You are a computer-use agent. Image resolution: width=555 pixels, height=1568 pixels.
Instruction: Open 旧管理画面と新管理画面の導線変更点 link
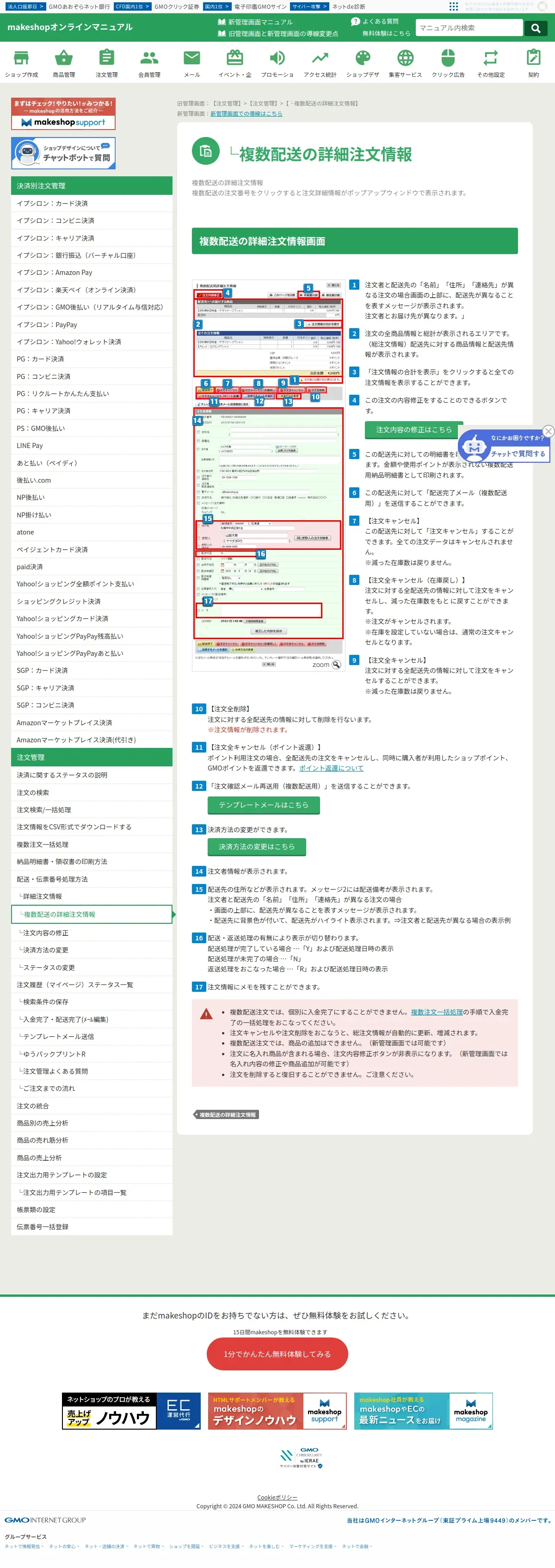pyautogui.click(x=278, y=33)
